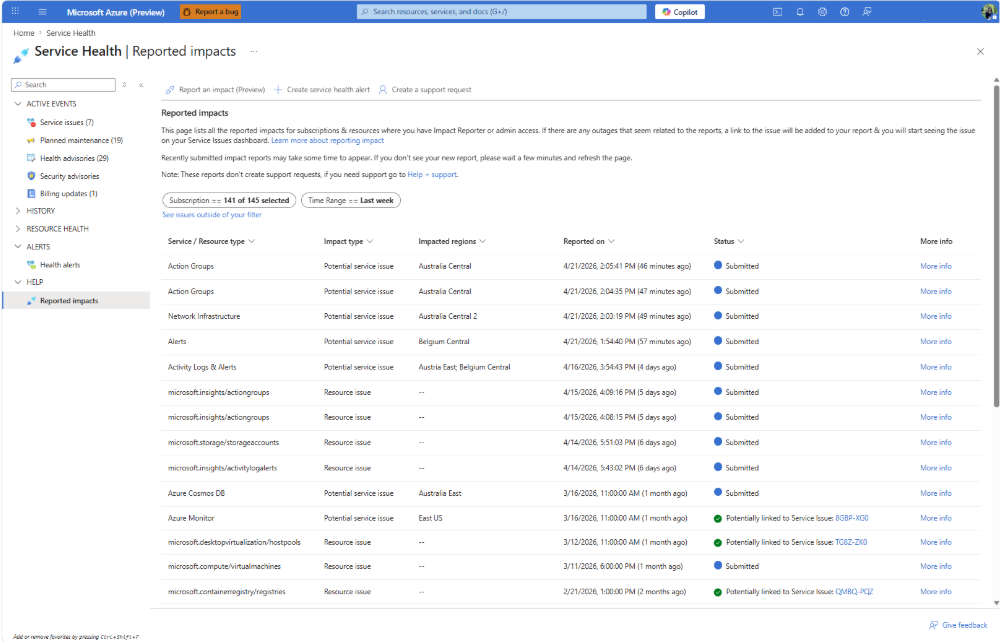Click Activity Logs & Alerts row name

click(x=202, y=367)
